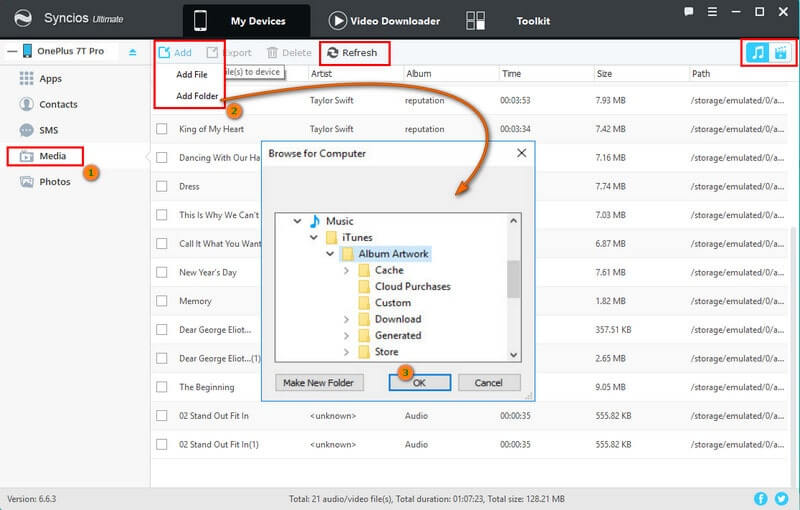
Task: Click the Refresh button
Action: [352, 53]
